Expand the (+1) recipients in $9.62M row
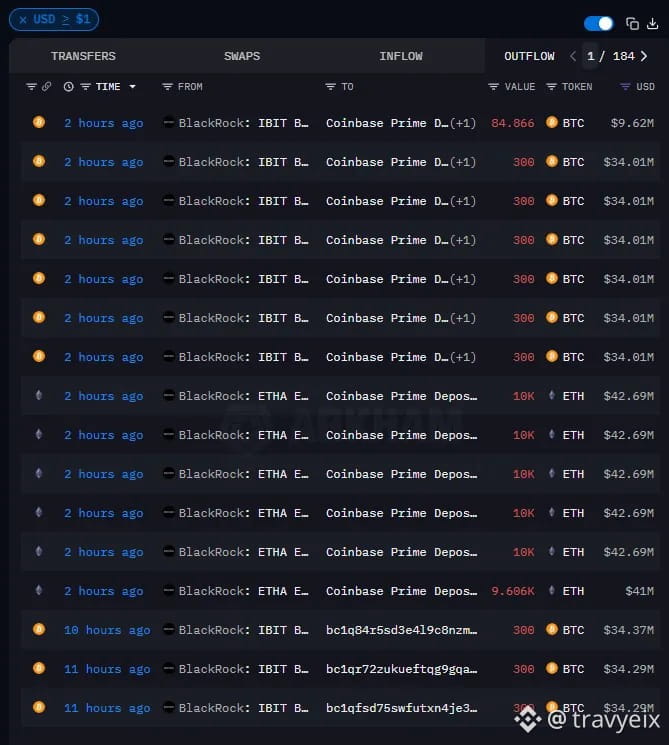This screenshot has width=669, height=745. click(463, 123)
